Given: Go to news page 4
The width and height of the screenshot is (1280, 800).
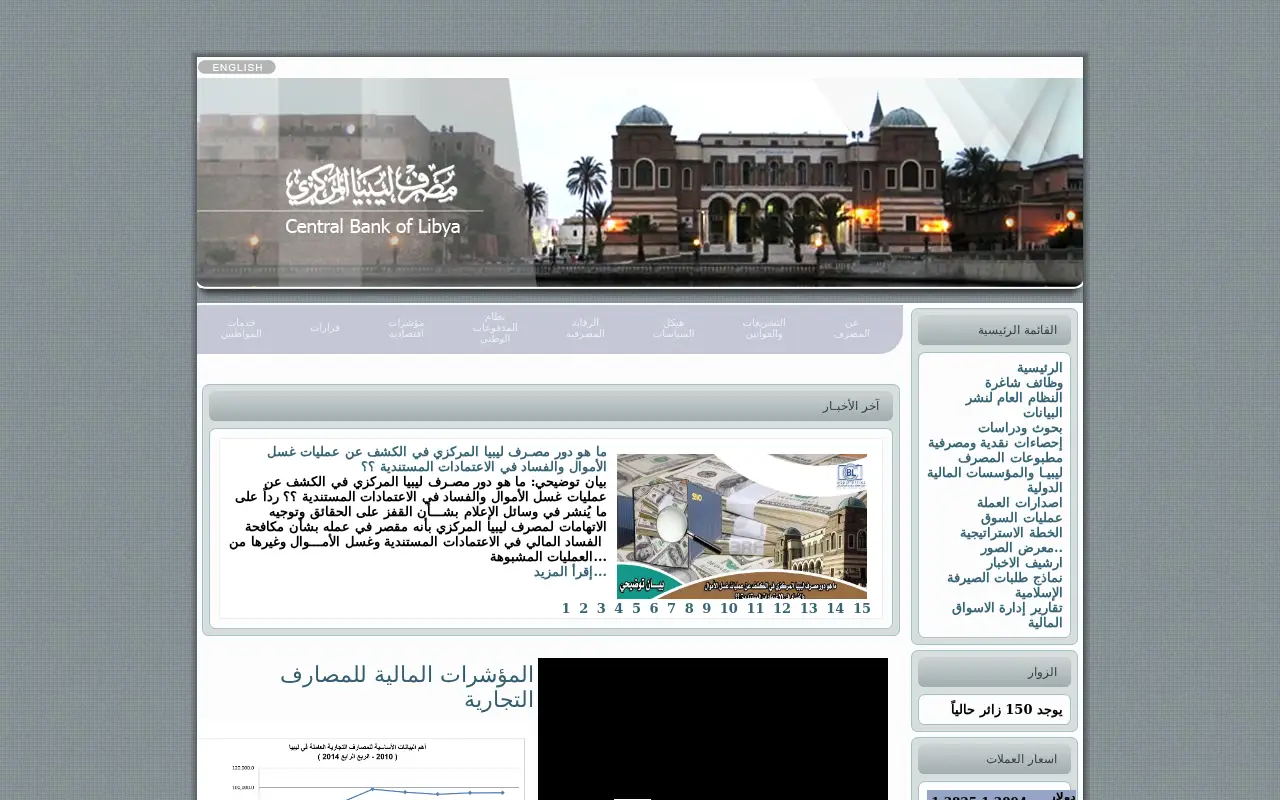Looking at the screenshot, I should tap(619, 608).
